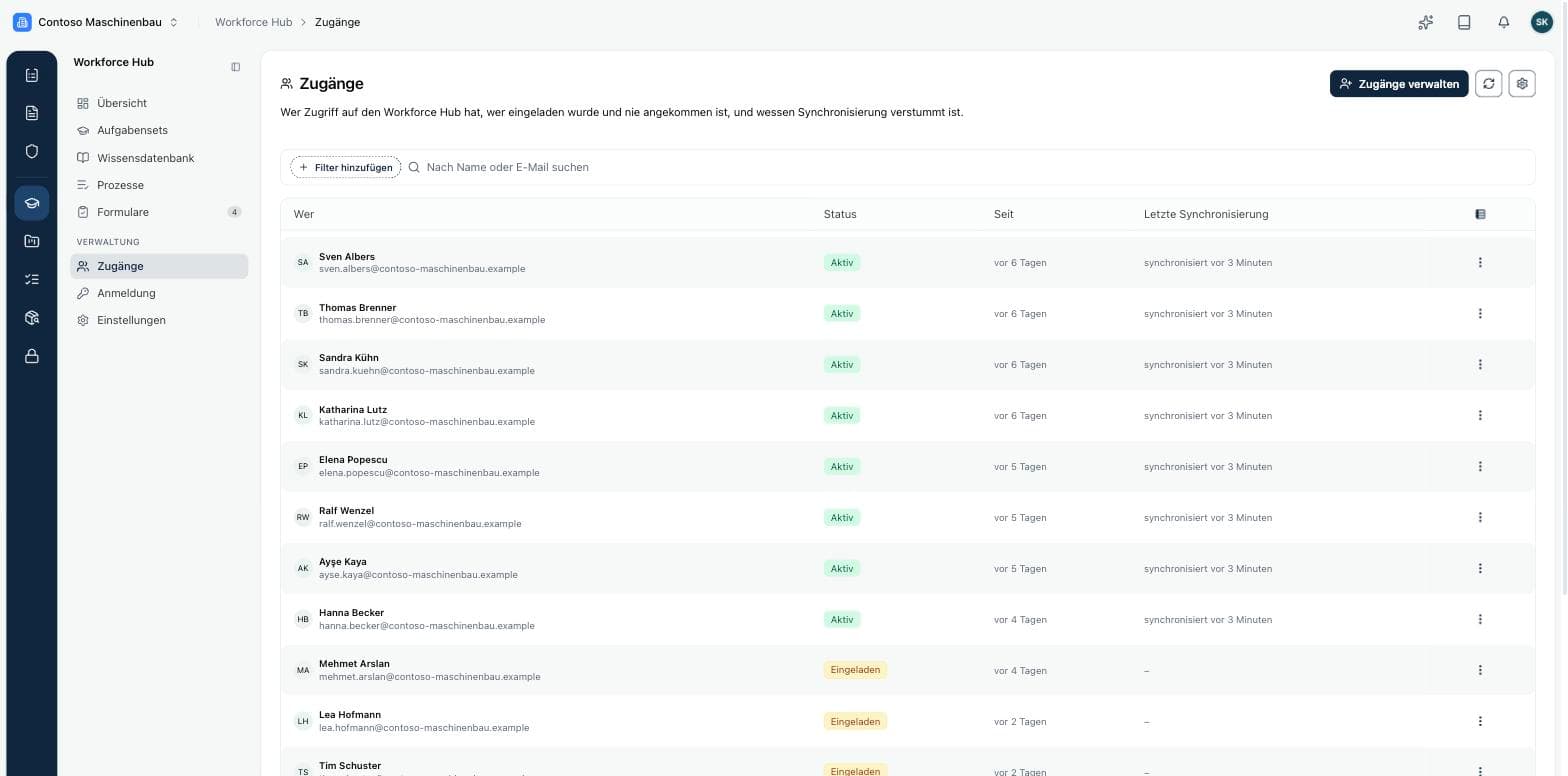Open Aufgabensets in the sidebar
Viewport: 1568px width, 776px height.
[x=159, y=130]
